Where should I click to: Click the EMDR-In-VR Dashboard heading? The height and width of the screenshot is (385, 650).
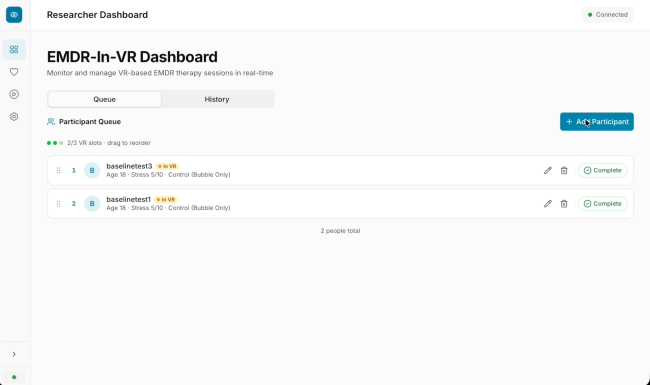(x=132, y=57)
